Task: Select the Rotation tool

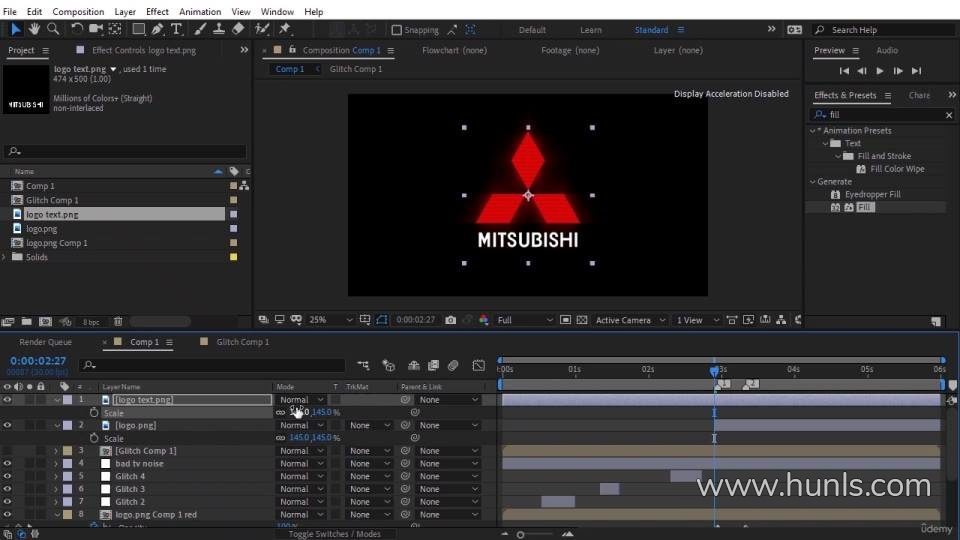Action: click(77, 29)
